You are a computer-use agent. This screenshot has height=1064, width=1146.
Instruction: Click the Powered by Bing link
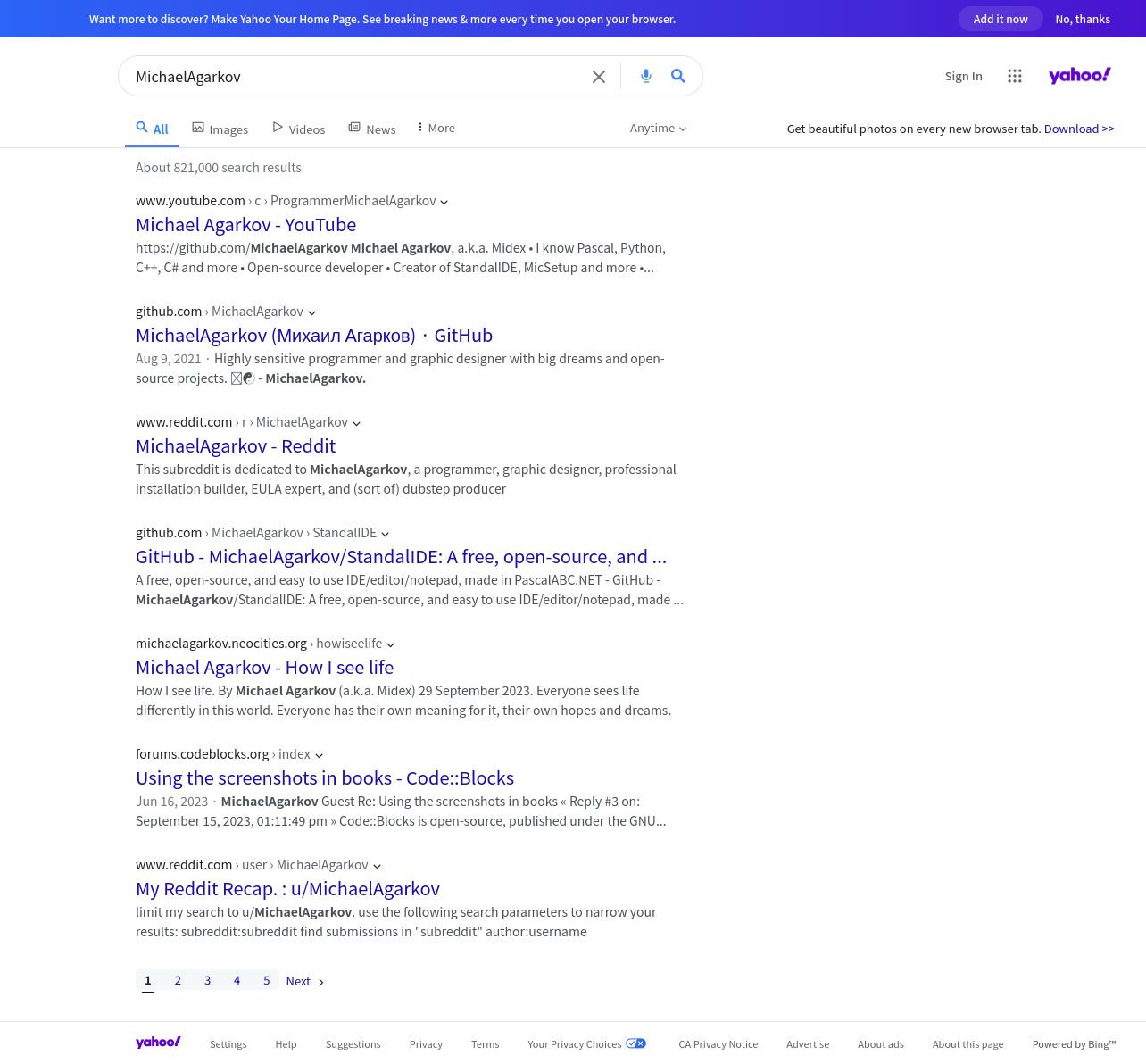tap(1074, 1044)
